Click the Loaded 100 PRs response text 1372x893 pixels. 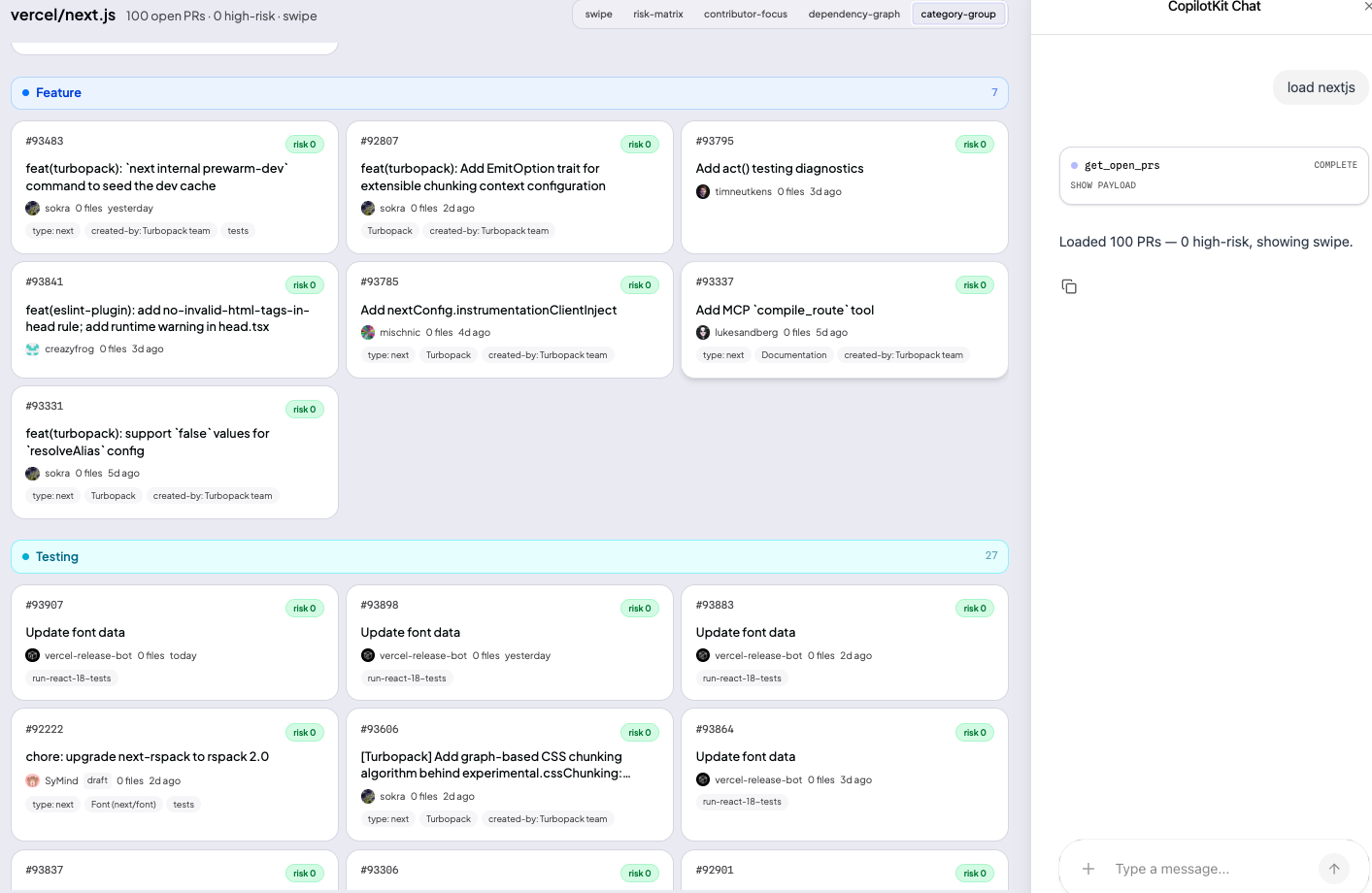tap(1206, 242)
